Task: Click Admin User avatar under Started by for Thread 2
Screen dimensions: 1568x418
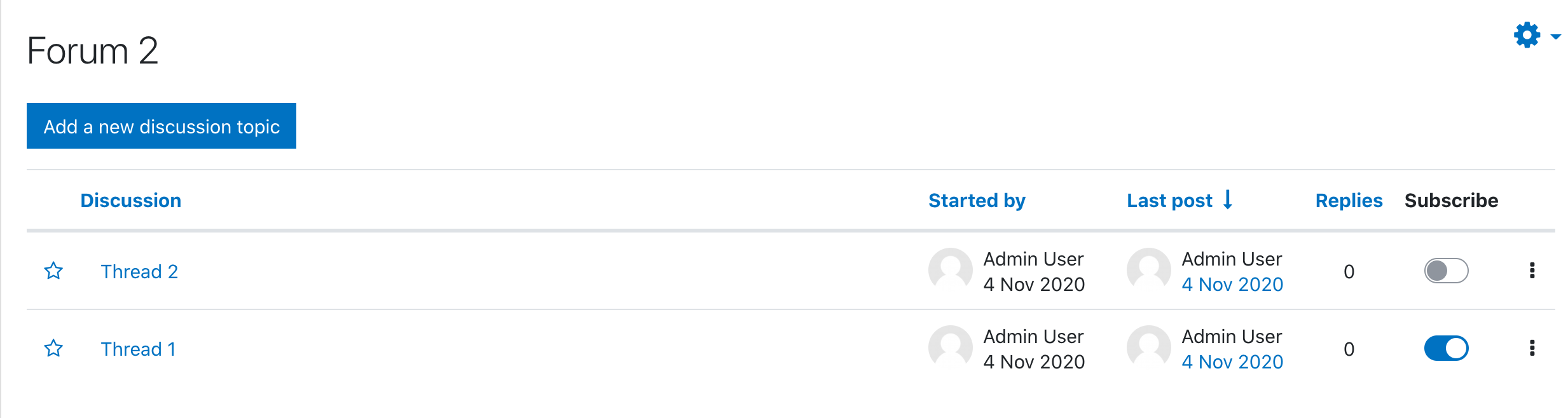Action: pos(951,270)
